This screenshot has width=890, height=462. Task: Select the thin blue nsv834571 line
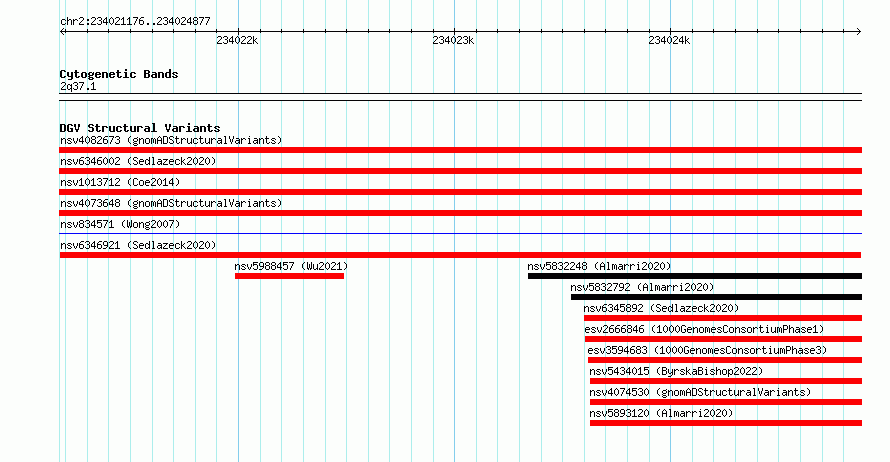[x=460, y=233]
